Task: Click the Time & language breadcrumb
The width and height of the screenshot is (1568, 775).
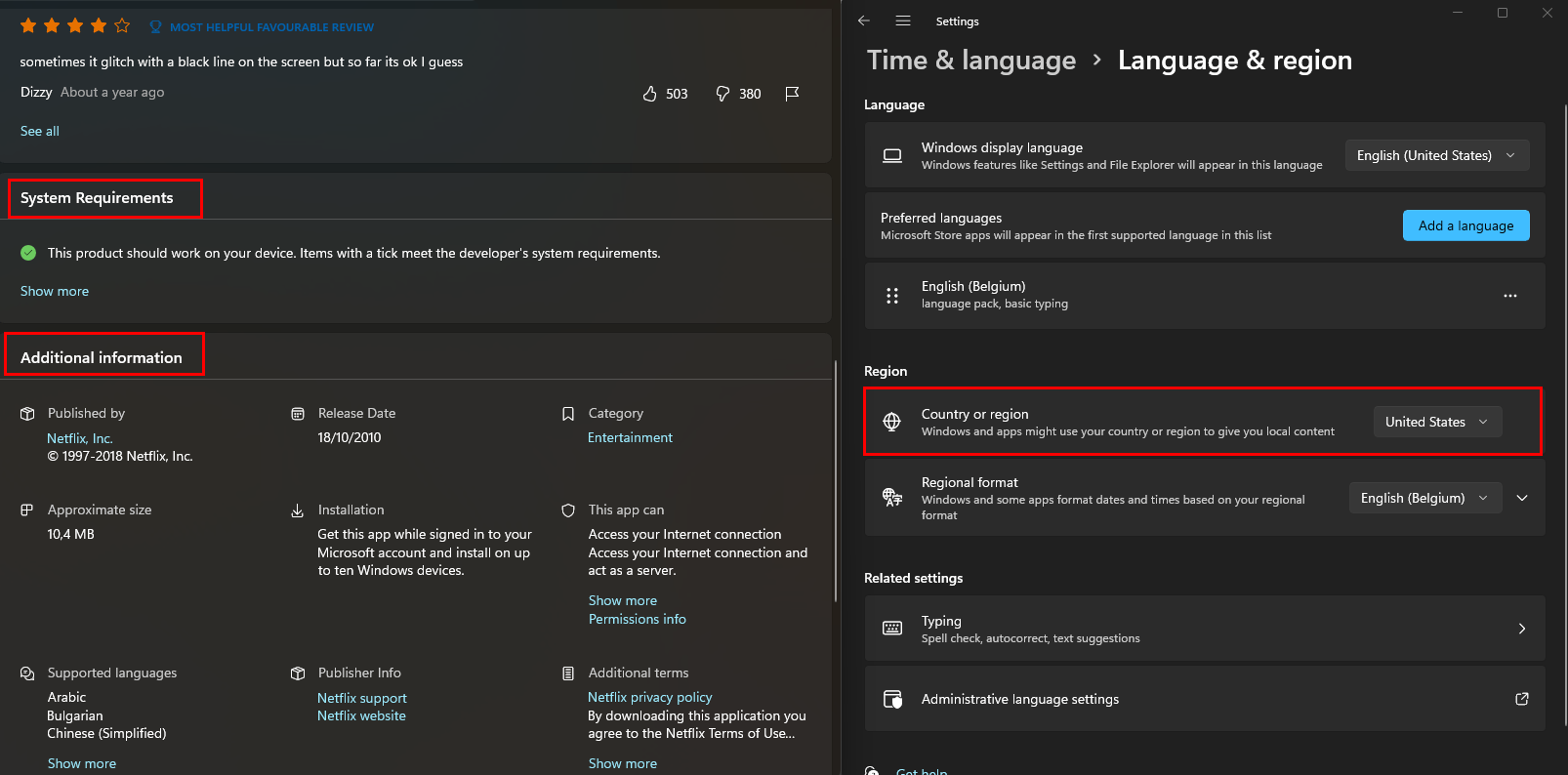Action: 971,61
